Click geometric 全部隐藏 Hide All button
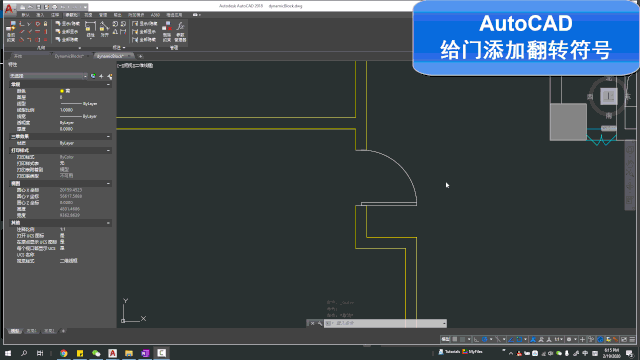The width and height of the screenshot is (640, 360). coord(67,40)
